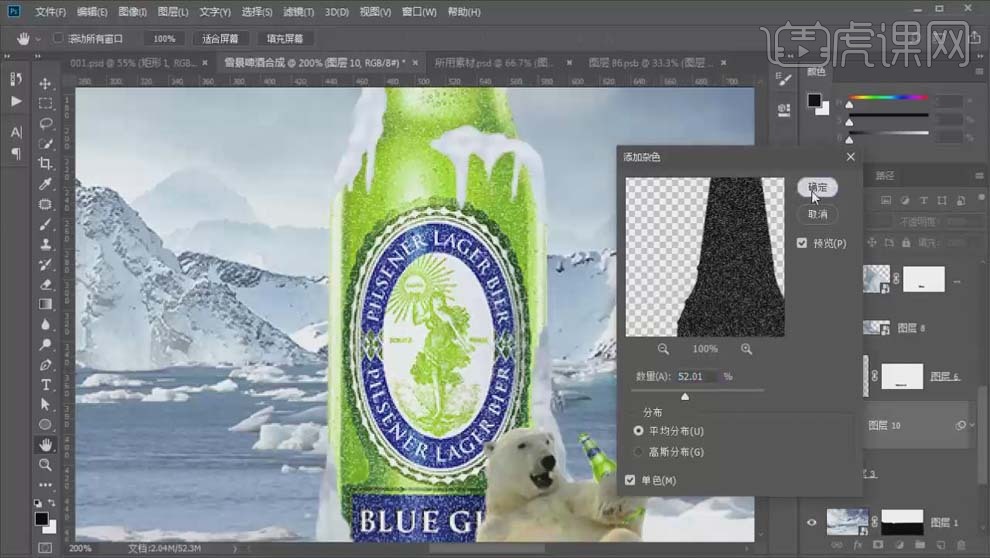Select the Crop tool
The width and height of the screenshot is (990, 558).
pos(46,163)
